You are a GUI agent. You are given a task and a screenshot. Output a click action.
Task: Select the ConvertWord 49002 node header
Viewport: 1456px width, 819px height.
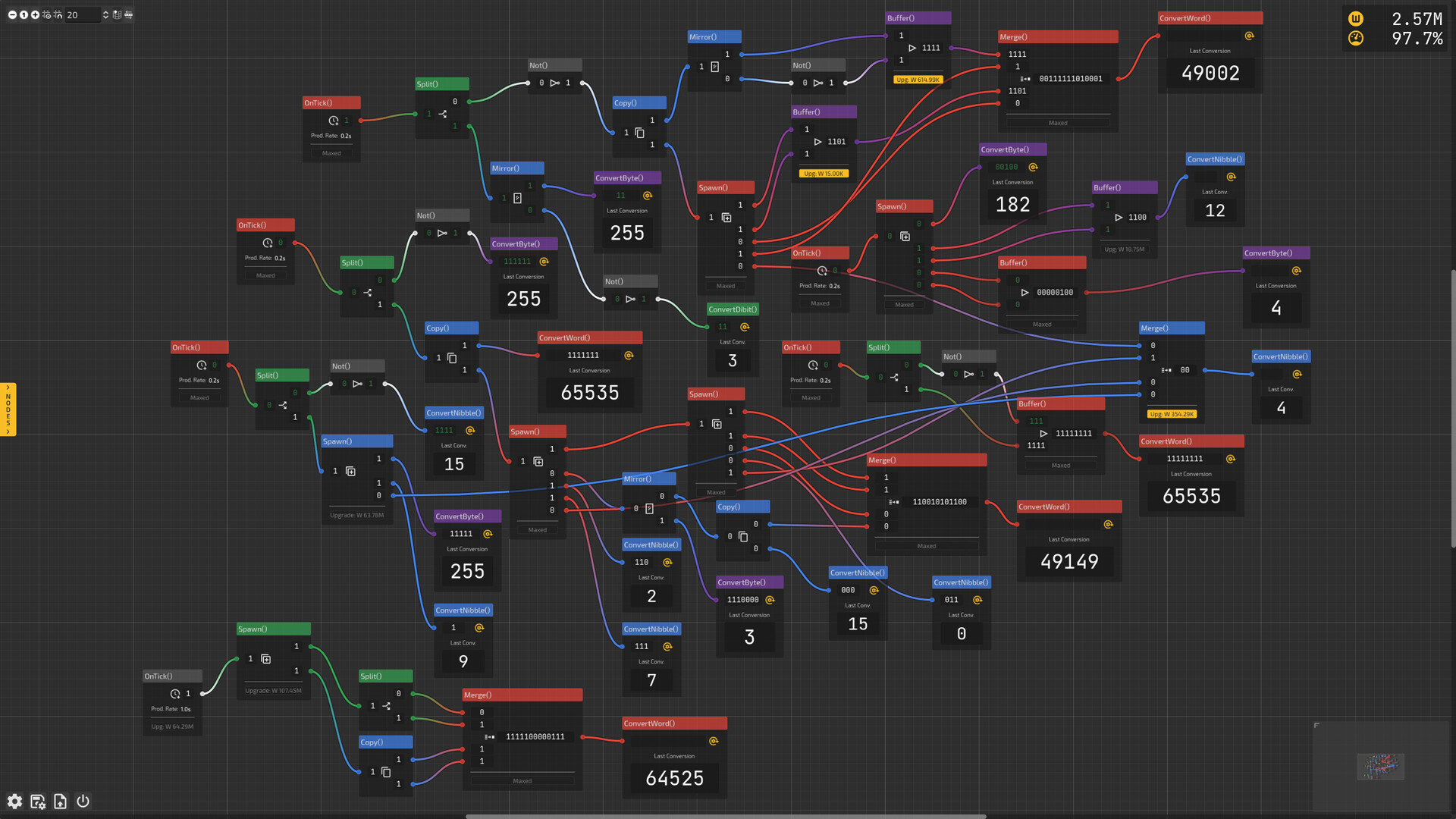[x=1210, y=18]
